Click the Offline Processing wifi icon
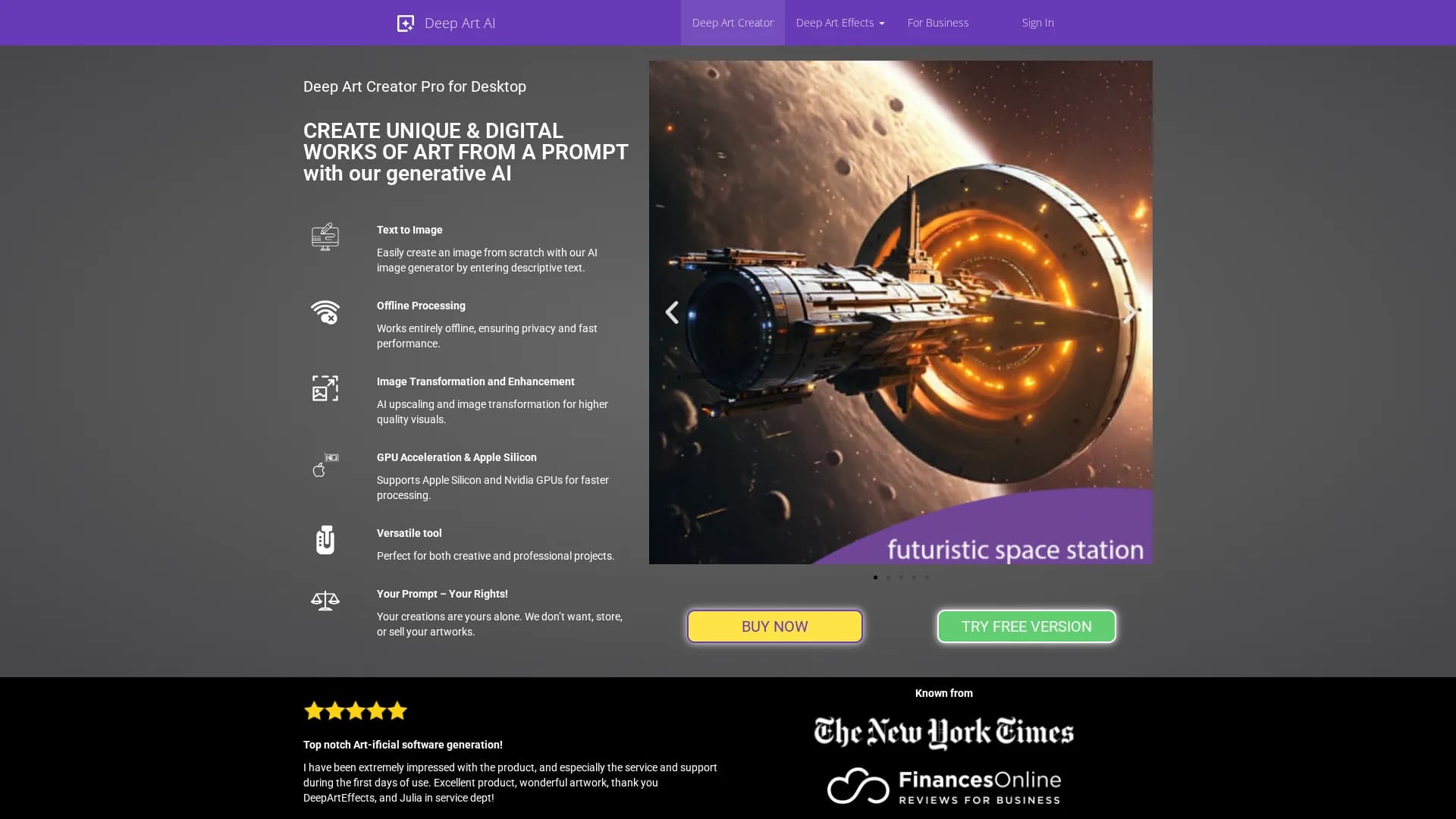 325,312
